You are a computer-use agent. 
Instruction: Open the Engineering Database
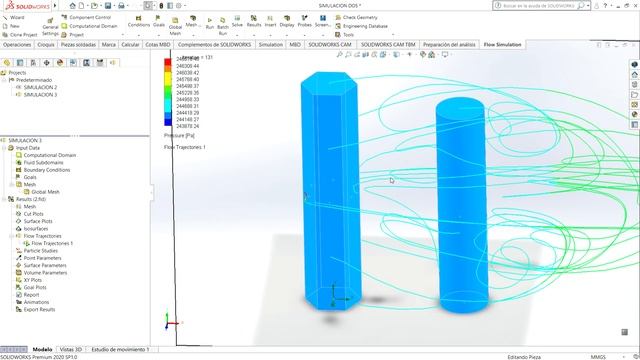click(x=361, y=26)
